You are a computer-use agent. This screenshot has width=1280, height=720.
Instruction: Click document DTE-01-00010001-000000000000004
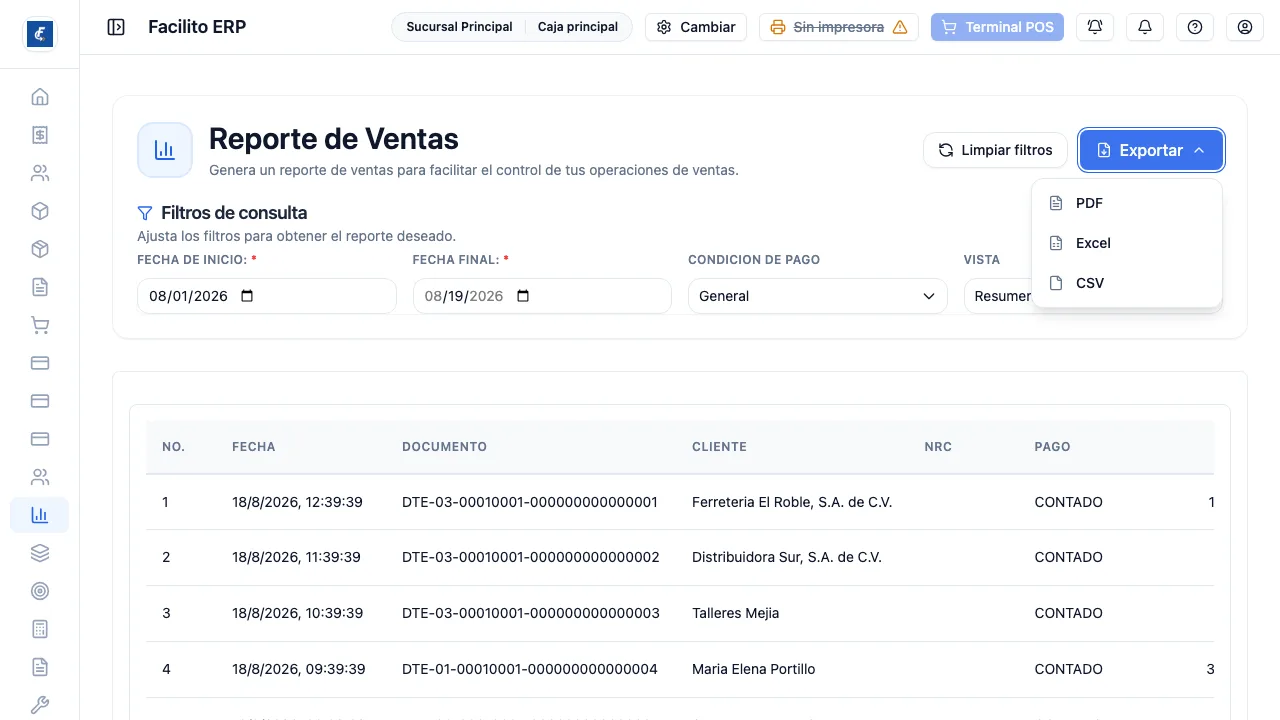[x=530, y=669]
